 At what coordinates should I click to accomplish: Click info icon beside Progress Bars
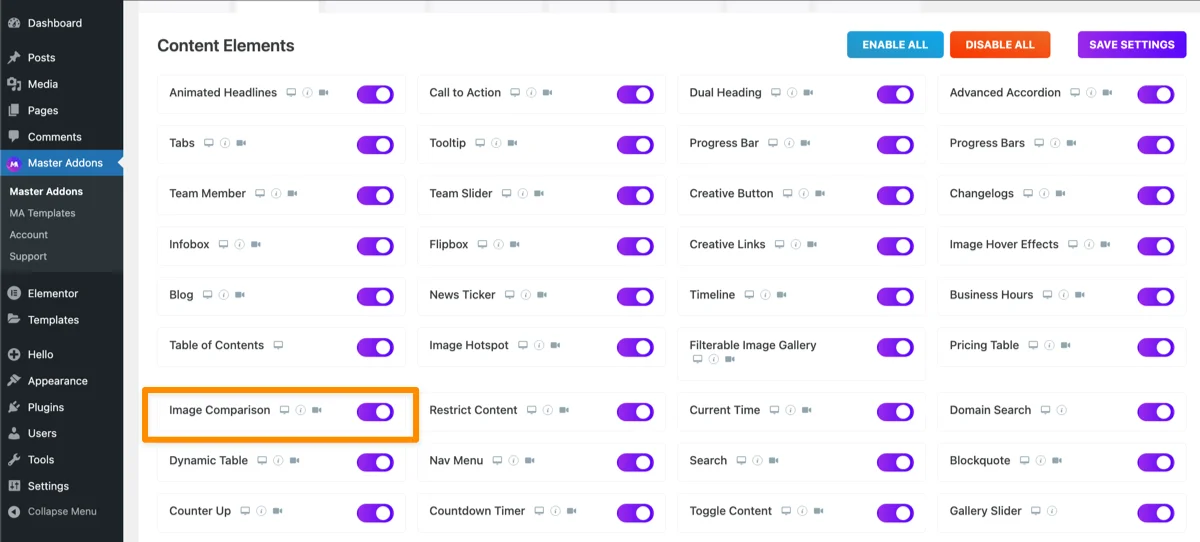click(1055, 144)
